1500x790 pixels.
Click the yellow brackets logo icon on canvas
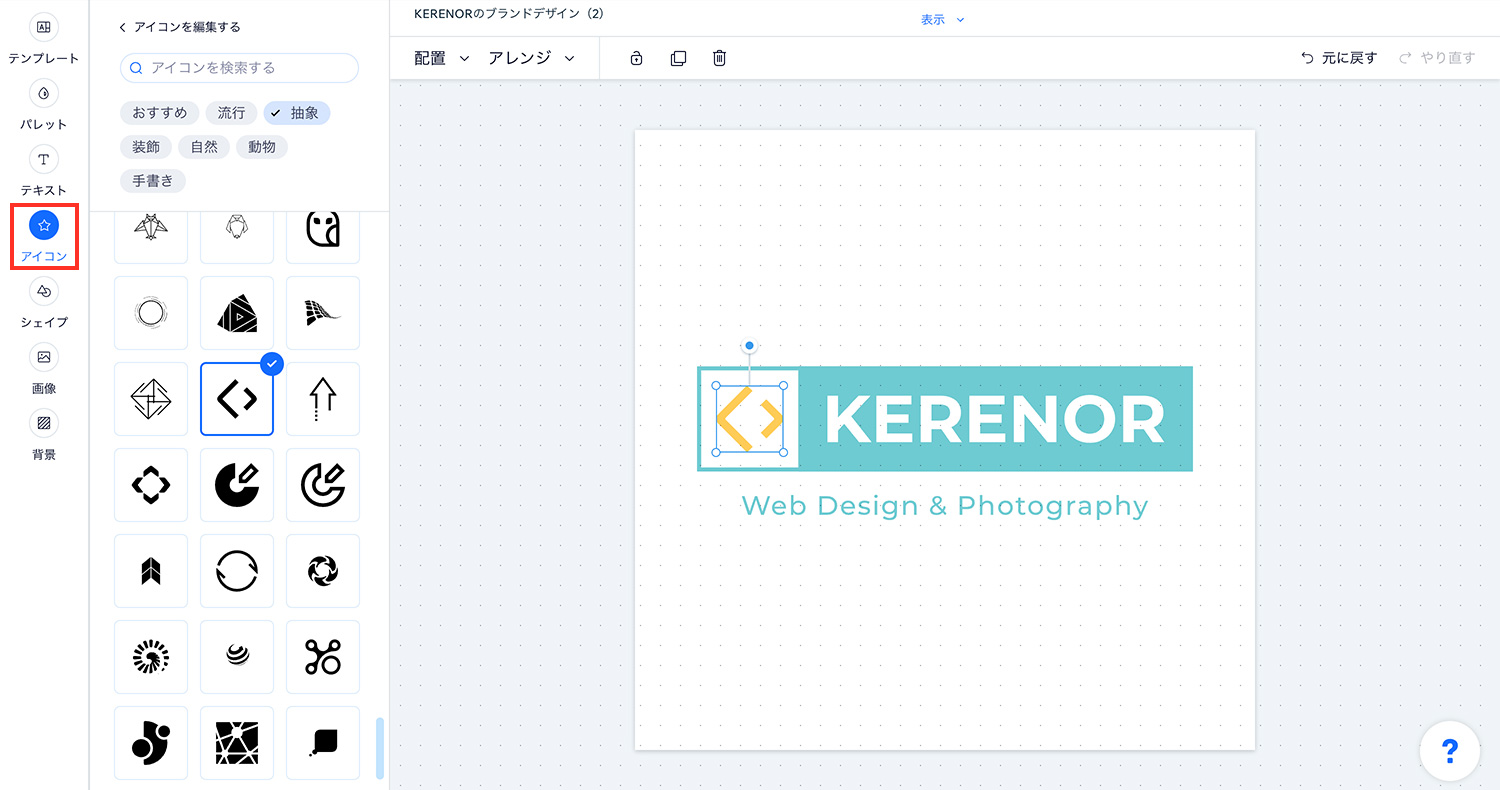pyautogui.click(x=749, y=419)
